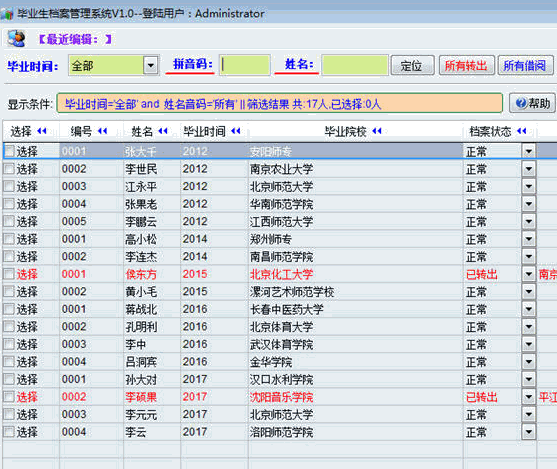Click the 显示条件 filter summary box
The width and height of the screenshot is (557, 469).
coord(280,103)
